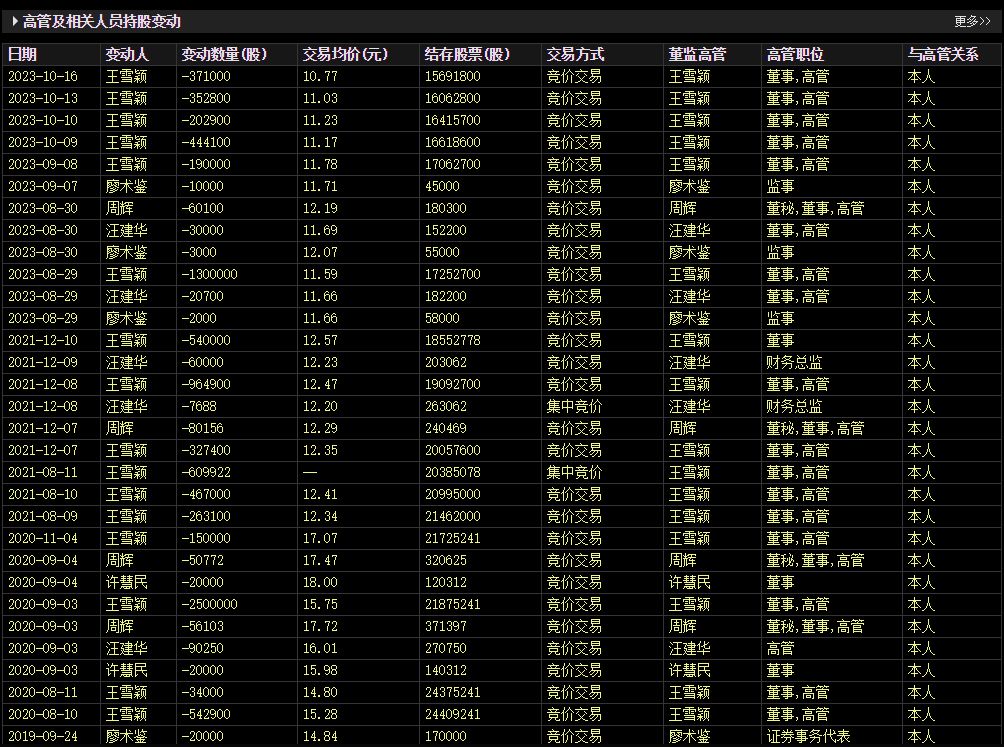Click the holdings value 24409241
The height and width of the screenshot is (747, 1004).
tap(453, 714)
